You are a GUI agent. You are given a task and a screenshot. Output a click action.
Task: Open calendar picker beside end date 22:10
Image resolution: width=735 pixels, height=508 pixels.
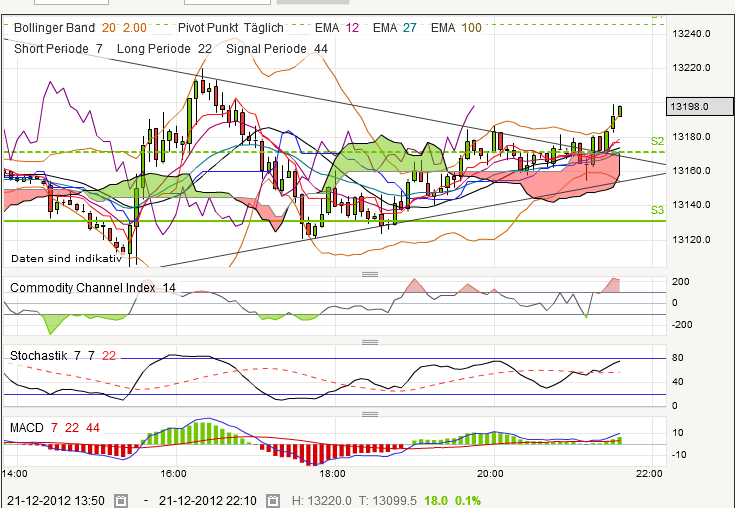pos(273,501)
